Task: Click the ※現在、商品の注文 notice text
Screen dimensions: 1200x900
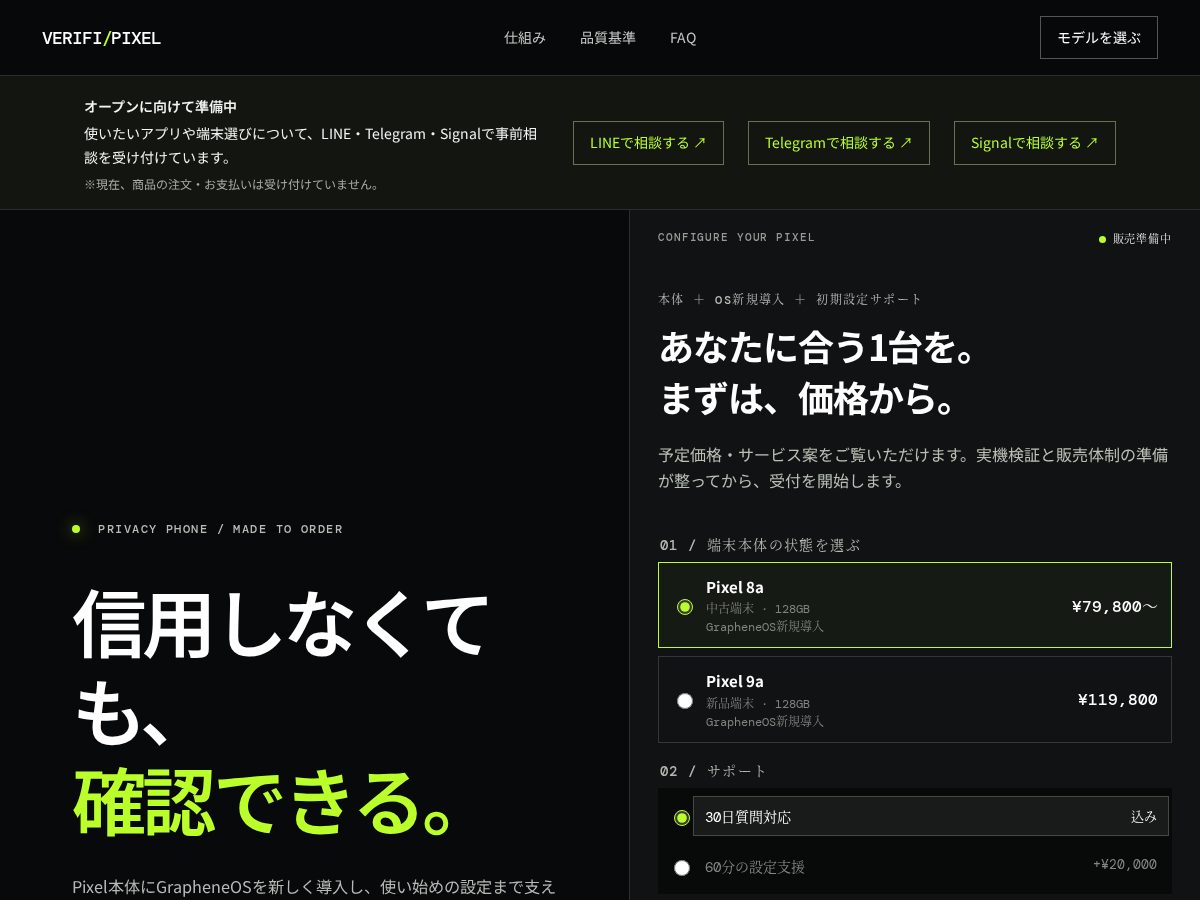Action: (x=232, y=184)
